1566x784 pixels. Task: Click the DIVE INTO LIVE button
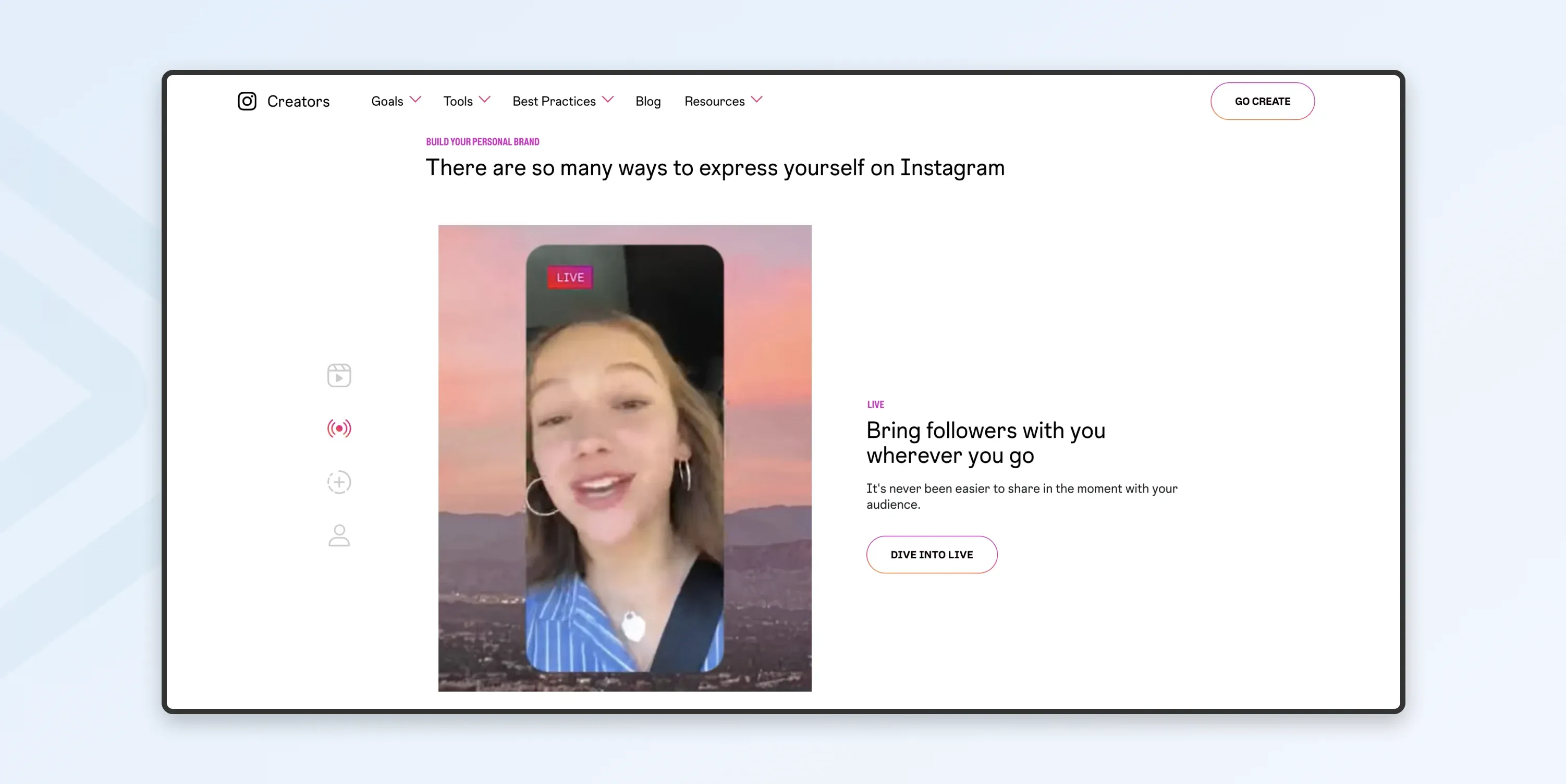pyautogui.click(x=931, y=554)
